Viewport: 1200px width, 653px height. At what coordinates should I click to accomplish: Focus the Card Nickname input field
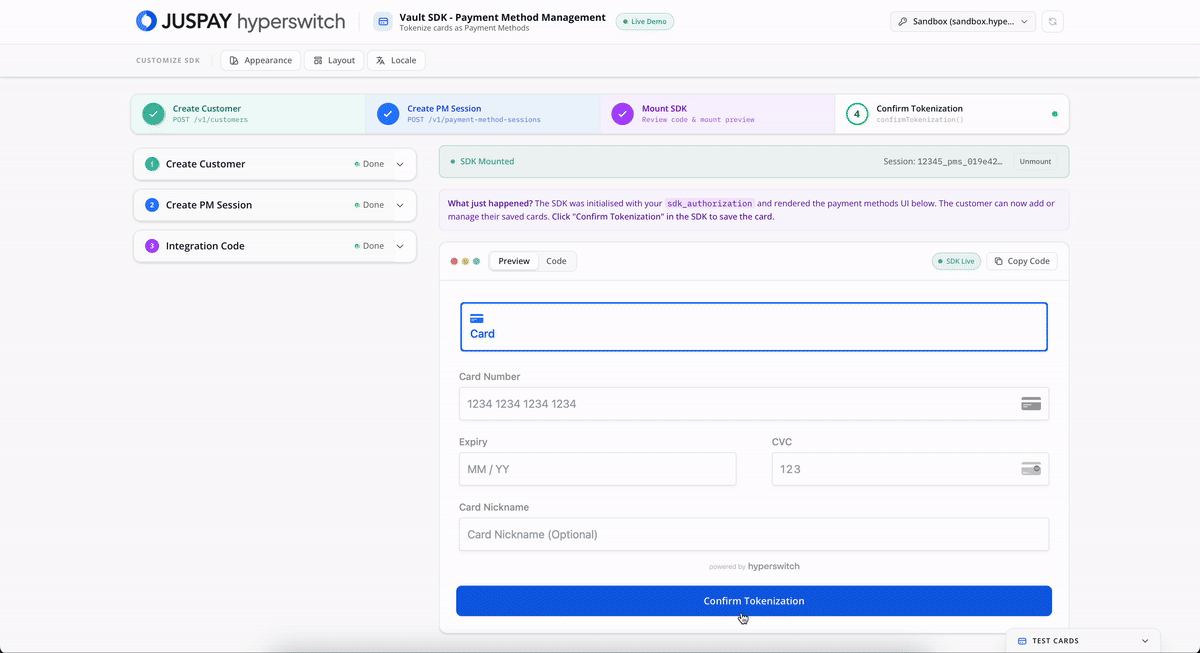[754, 534]
